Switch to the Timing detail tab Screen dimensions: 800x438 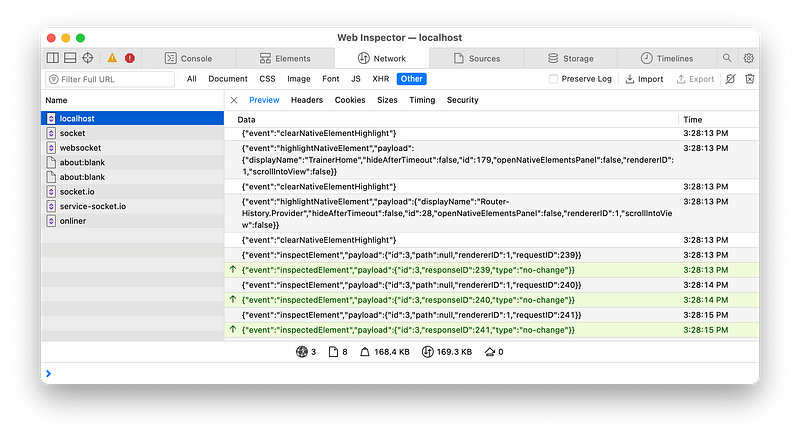[422, 100]
